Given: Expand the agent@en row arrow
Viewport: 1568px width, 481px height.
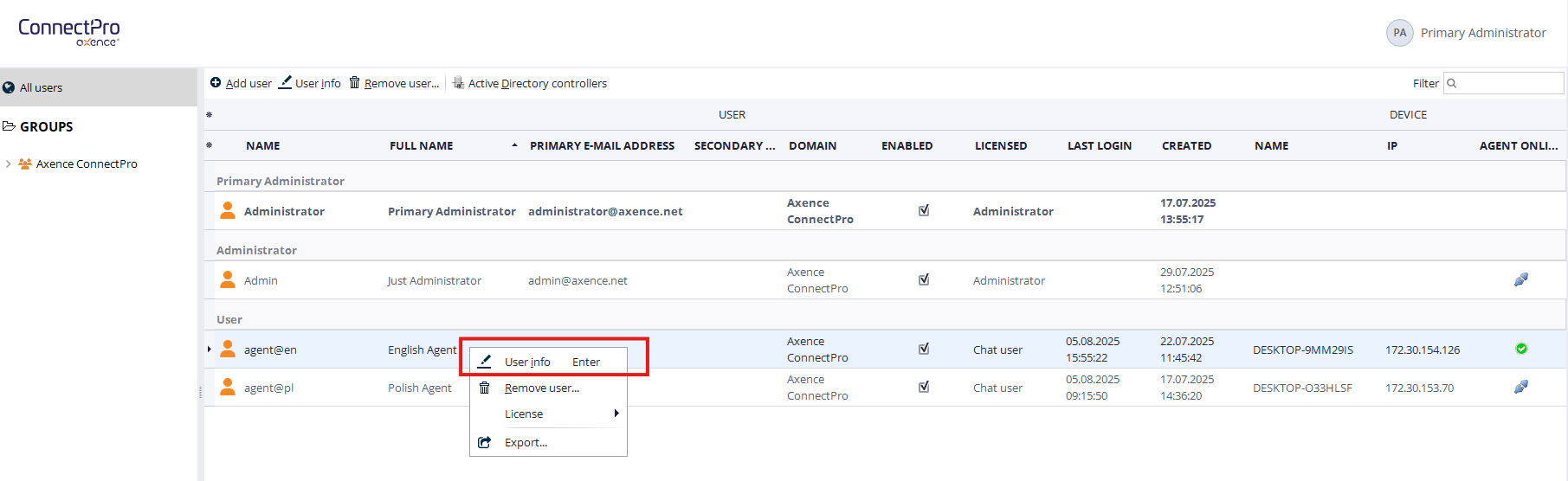Looking at the screenshot, I should [210, 350].
